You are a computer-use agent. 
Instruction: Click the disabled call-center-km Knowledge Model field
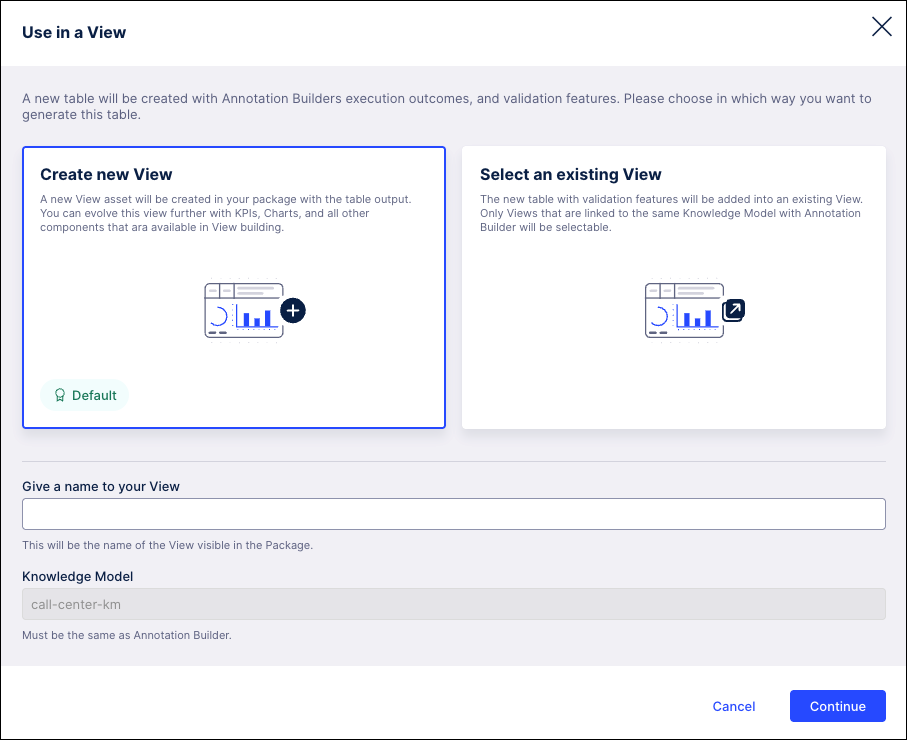453,604
